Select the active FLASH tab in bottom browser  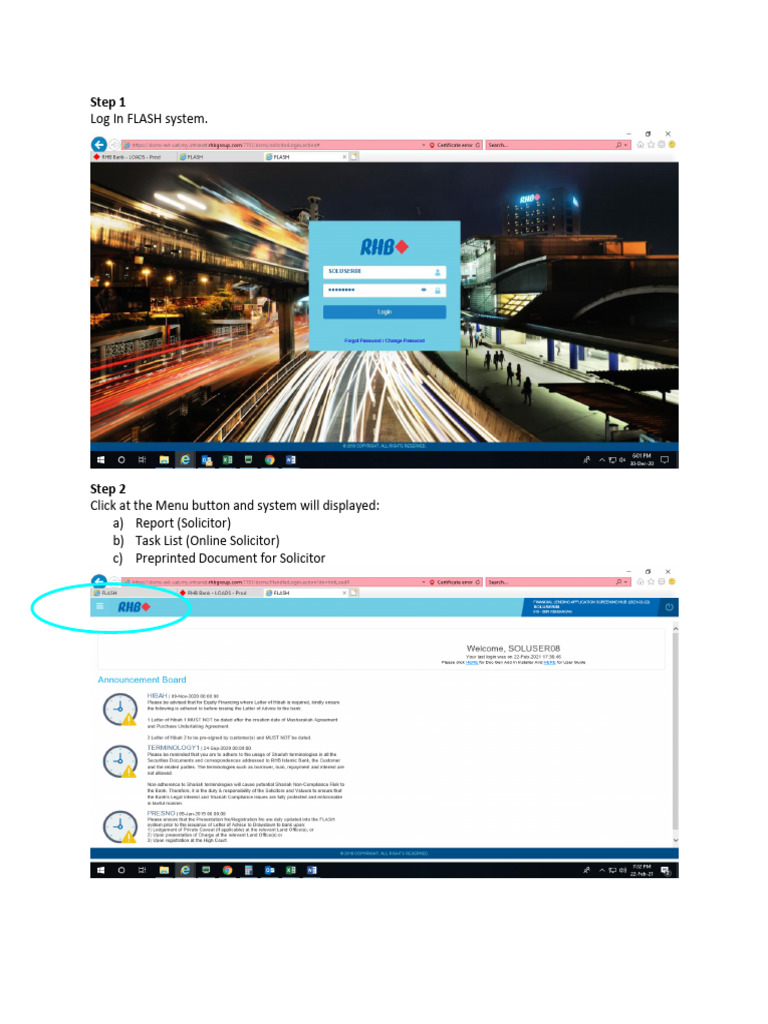[304, 593]
